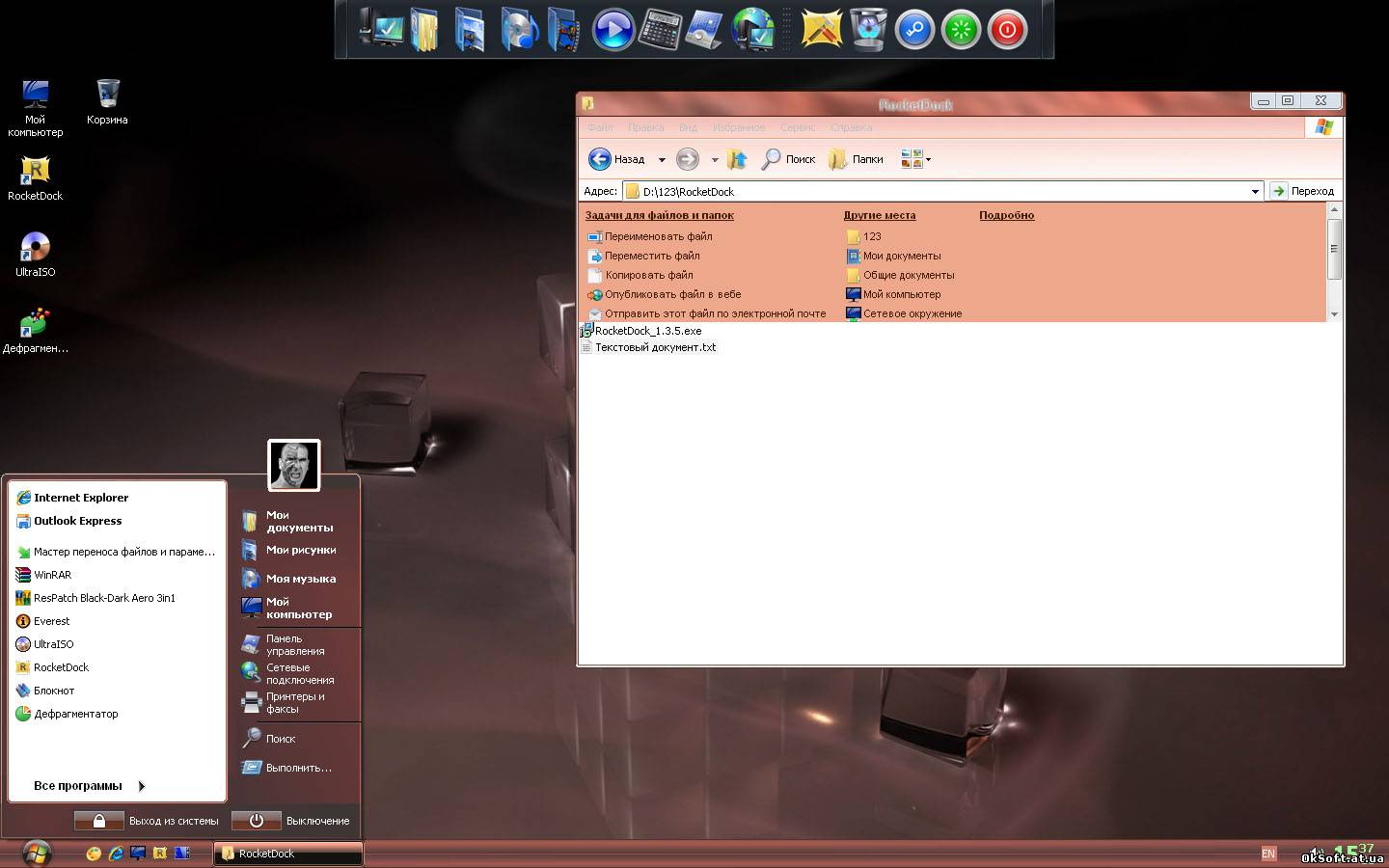Launch the Calculator from the dock
This screenshot has height=868, width=1389.
click(x=659, y=29)
